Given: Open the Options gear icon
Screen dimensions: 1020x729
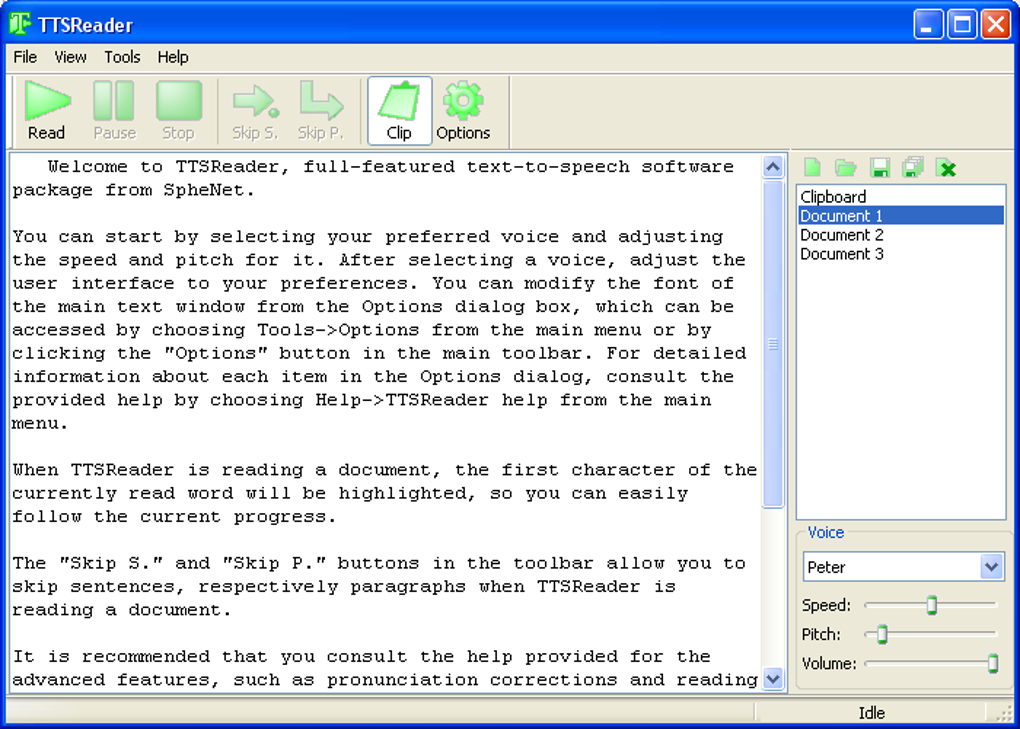Looking at the screenshot, I should 463,111.
